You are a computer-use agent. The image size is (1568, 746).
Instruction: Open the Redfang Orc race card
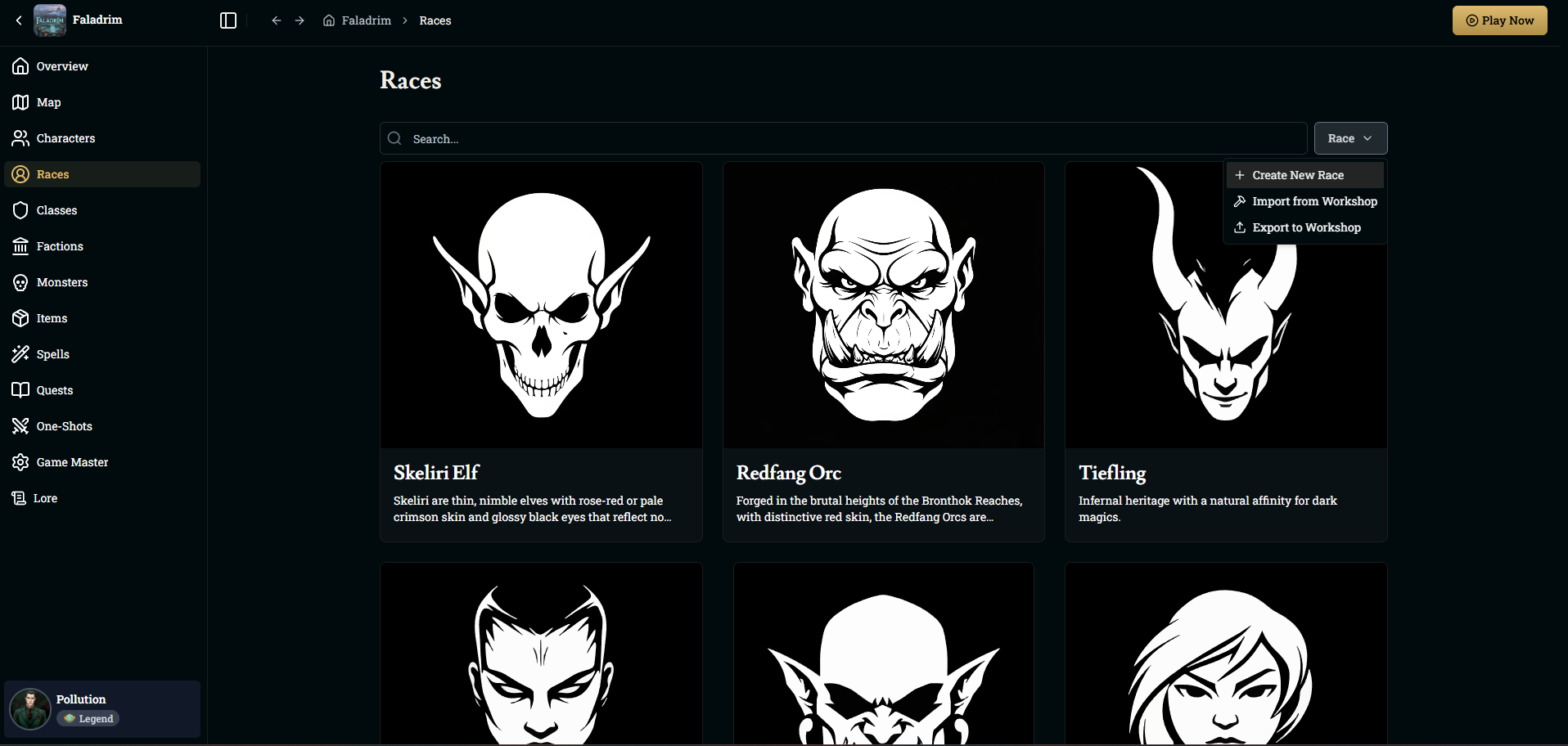point(883,352)
